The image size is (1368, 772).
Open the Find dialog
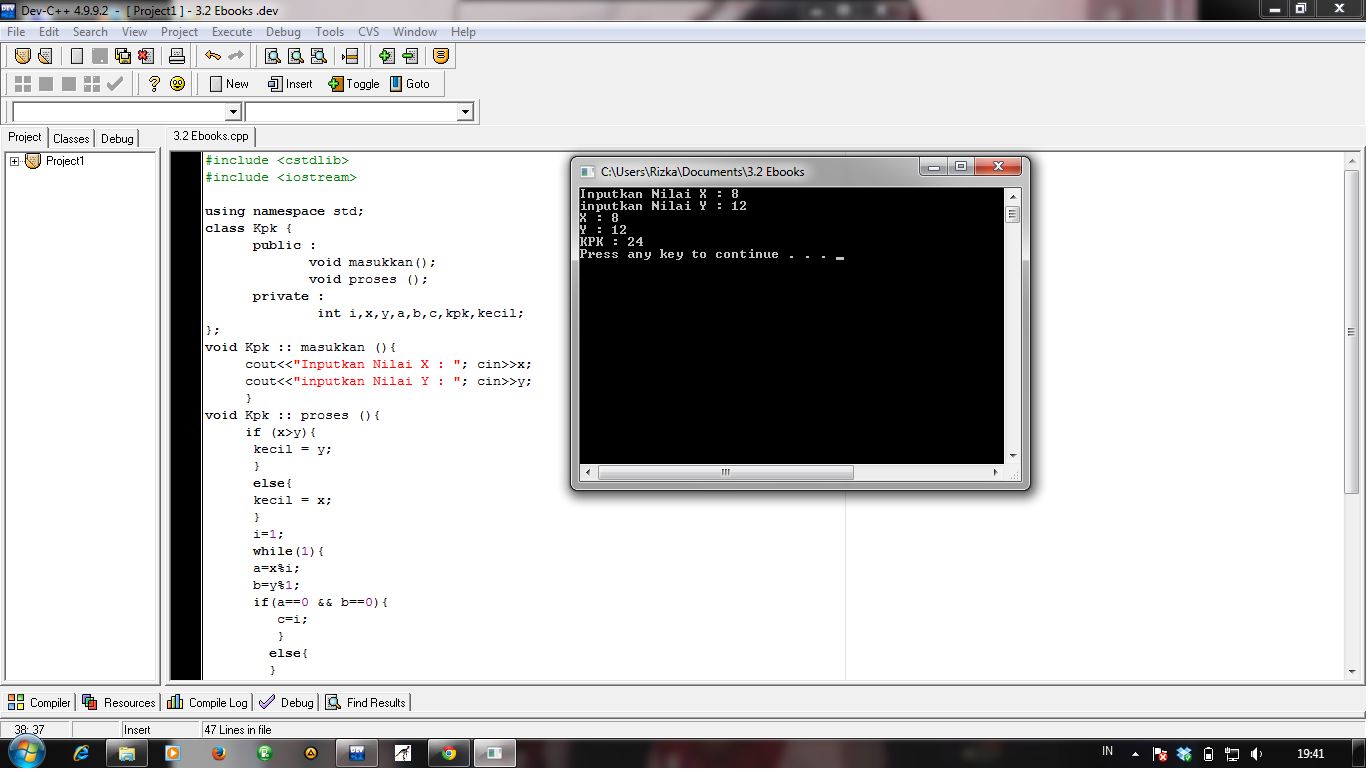(x=271, y=56)
